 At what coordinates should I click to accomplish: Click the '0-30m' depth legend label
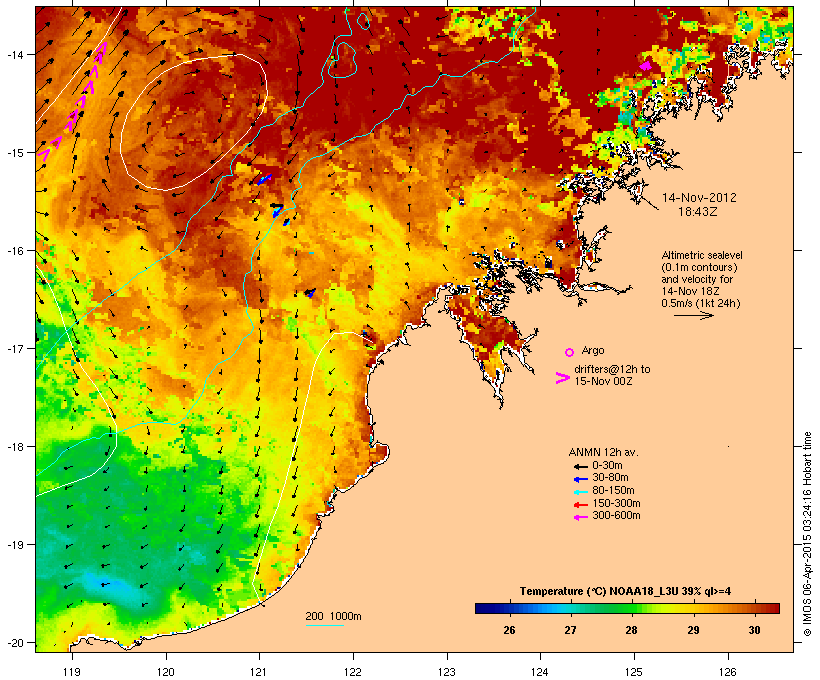607,466
